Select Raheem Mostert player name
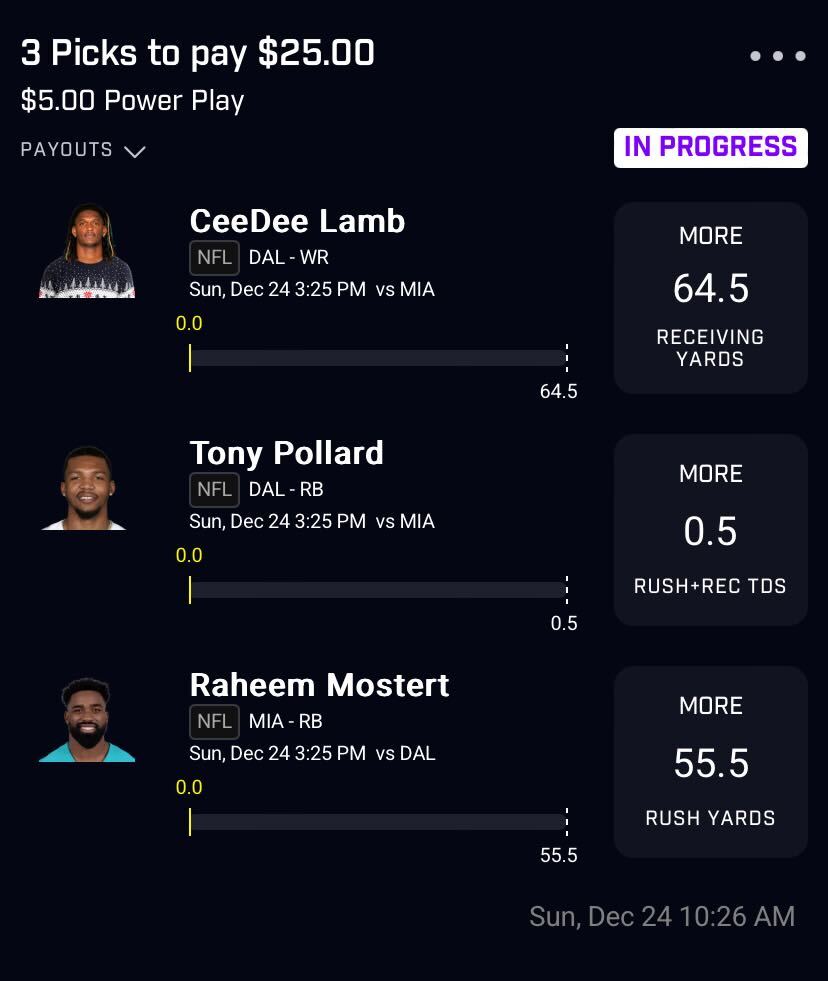The width and height of the screenshot is (828, 981). pos(319,685)
